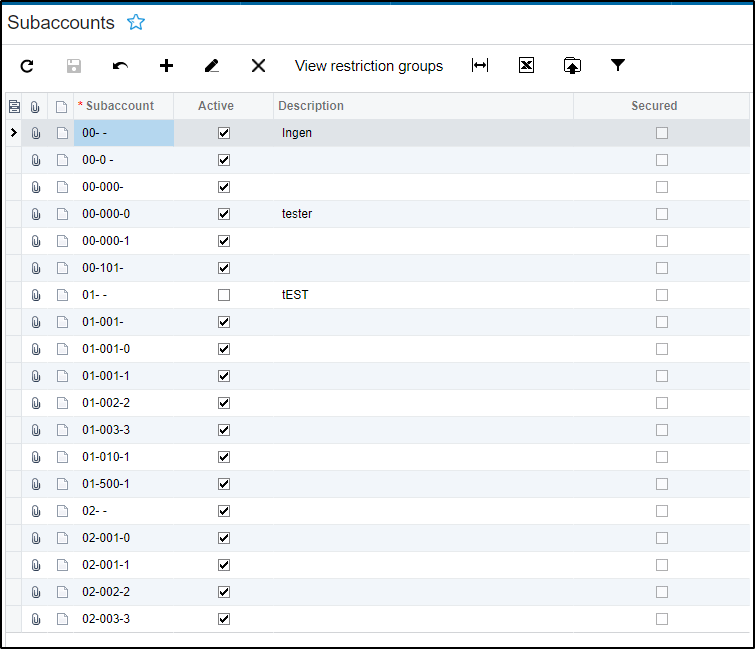Screen dimensions: 755x649
Task: Add a new subaccount row with plus icon
Action: [x=166, y=65]
